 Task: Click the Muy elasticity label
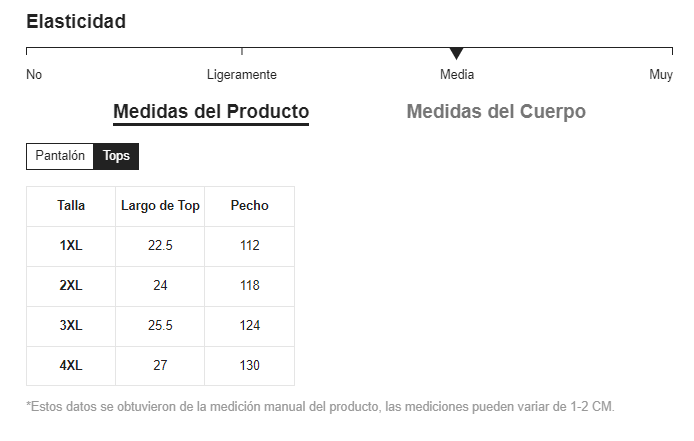click(x=661, y=75)
